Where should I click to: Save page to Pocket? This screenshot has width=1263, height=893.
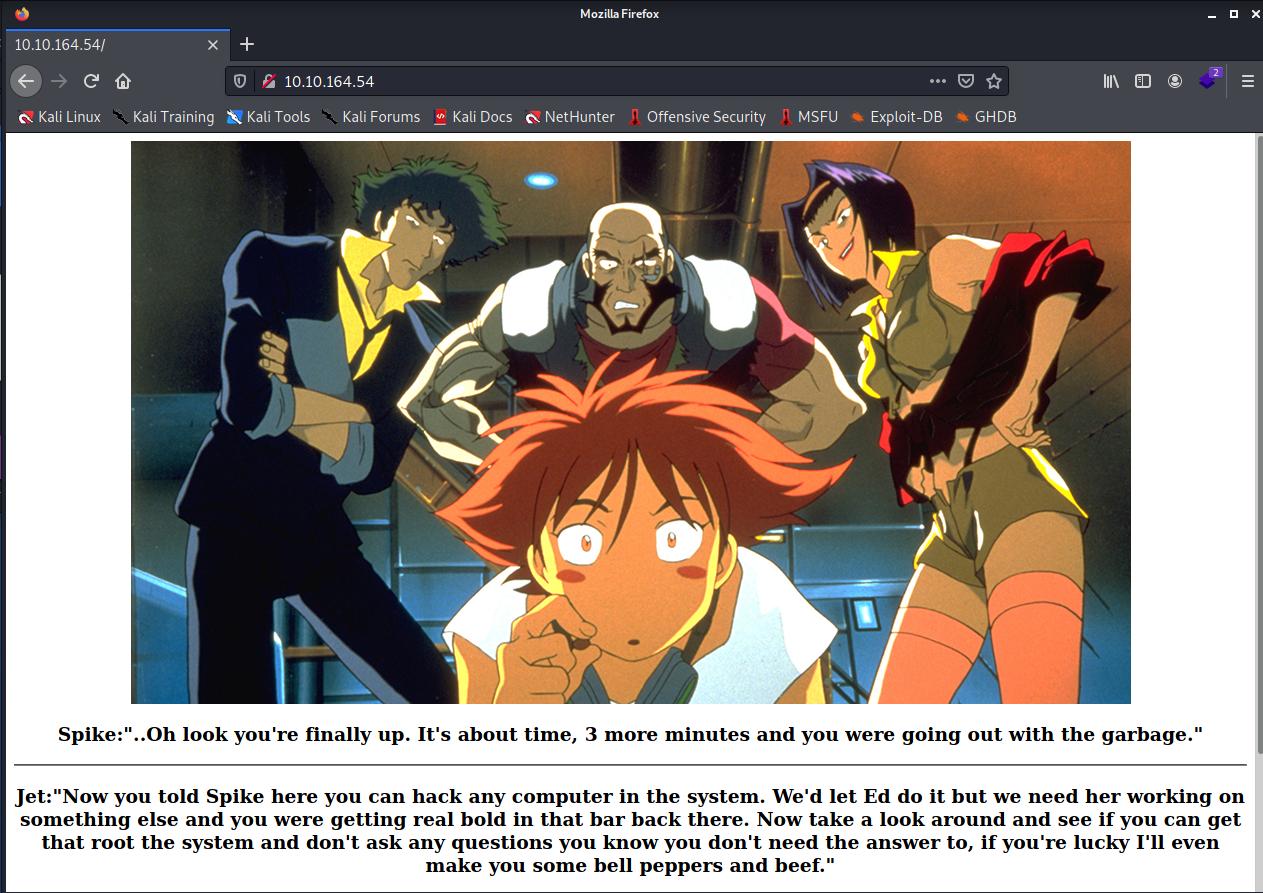point(965,81)
